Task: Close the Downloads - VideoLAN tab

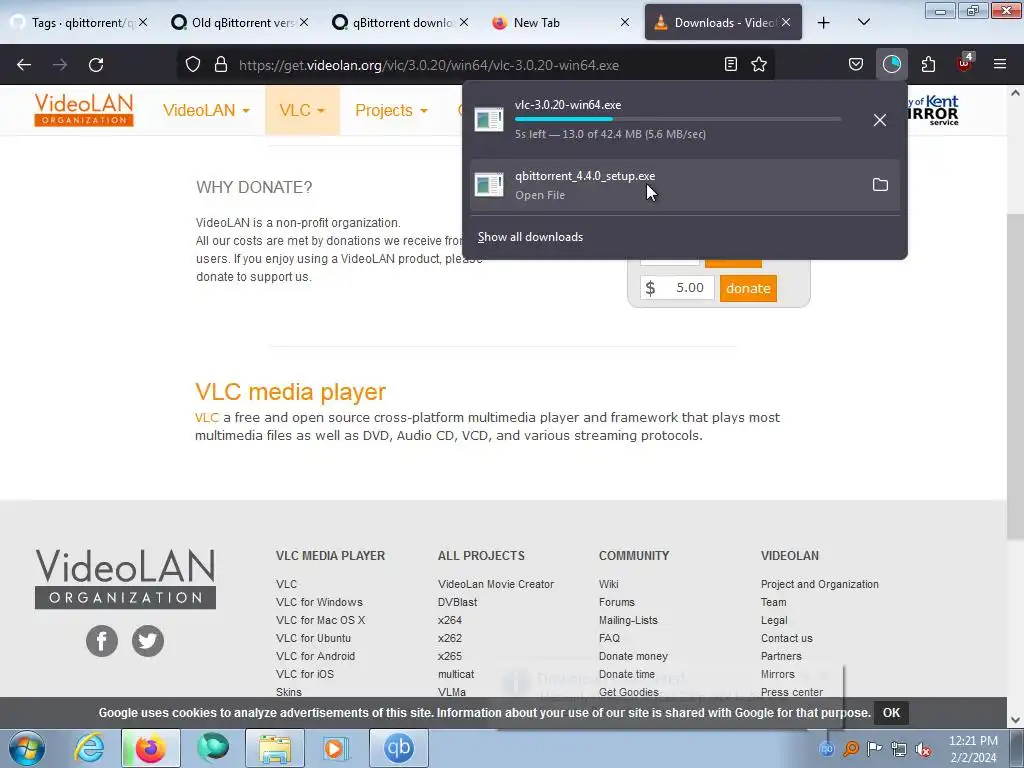Action: 786,22
